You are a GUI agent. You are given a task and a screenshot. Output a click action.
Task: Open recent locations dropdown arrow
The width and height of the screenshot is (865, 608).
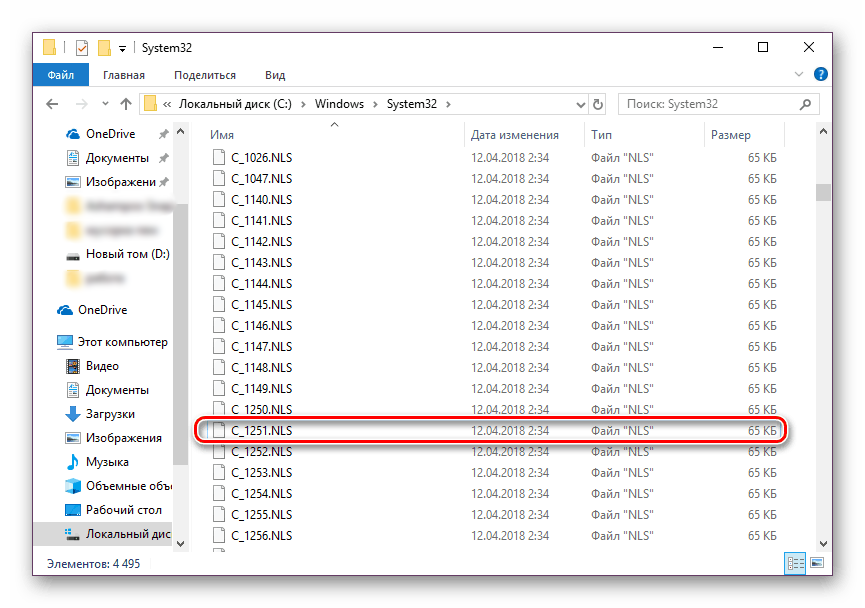tap(104, 104)
